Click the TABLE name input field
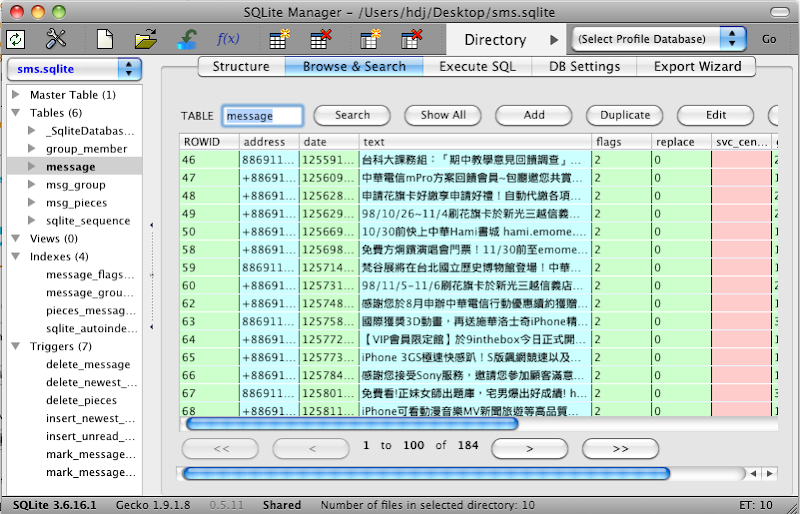800x514 pixels. point(263,116)
